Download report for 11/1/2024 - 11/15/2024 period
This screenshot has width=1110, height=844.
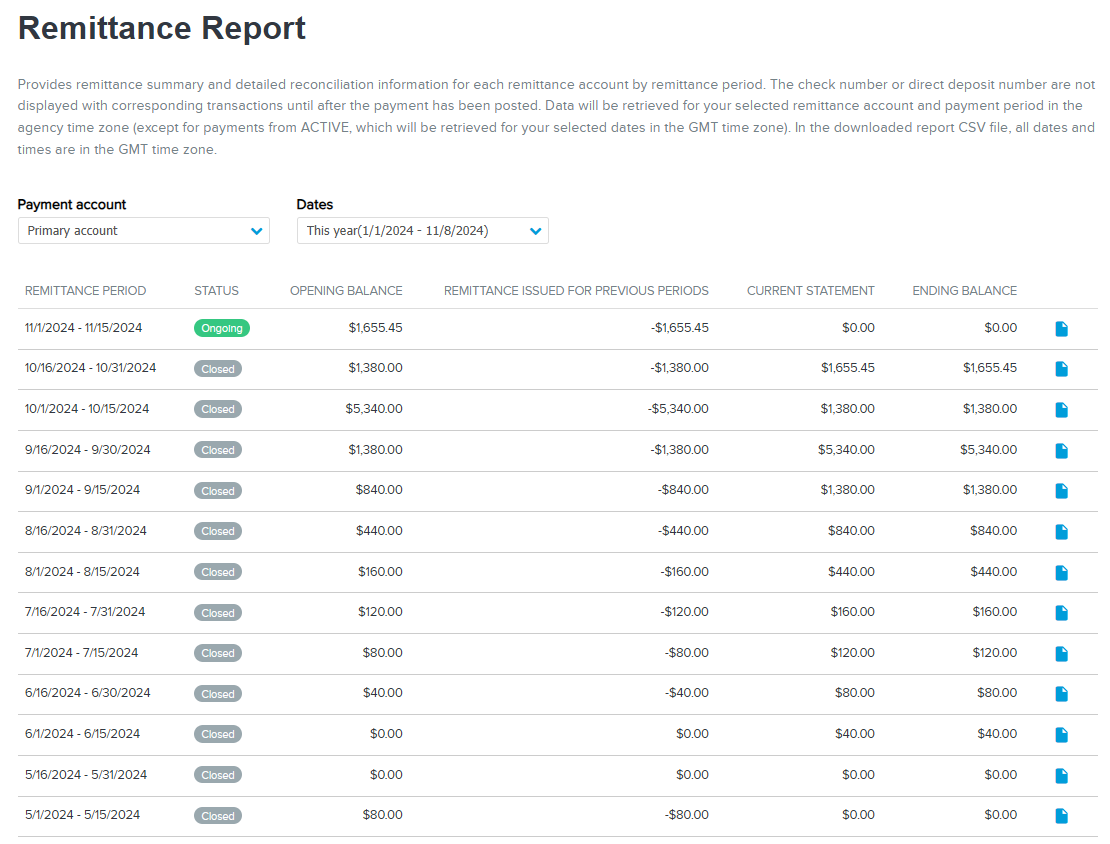pyautogui.click(x=1061, y=329)
